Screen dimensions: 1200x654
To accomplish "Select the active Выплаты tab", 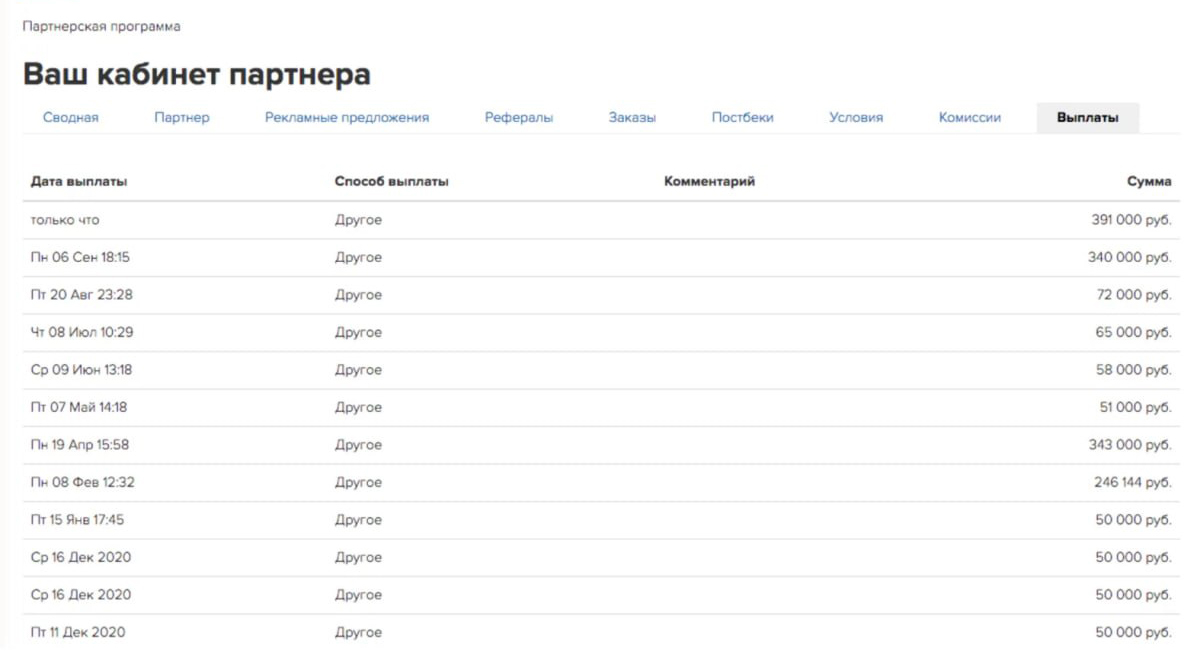I will [1088, 117].
